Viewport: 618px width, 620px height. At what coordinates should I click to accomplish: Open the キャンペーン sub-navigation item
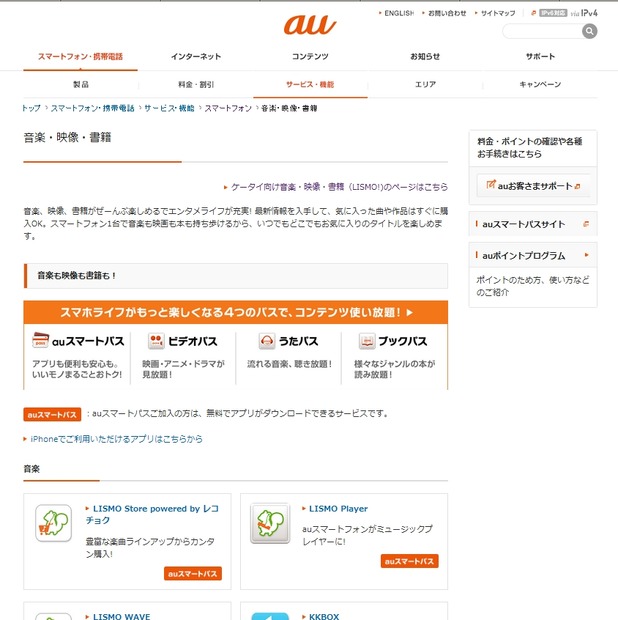click(540, 84)
